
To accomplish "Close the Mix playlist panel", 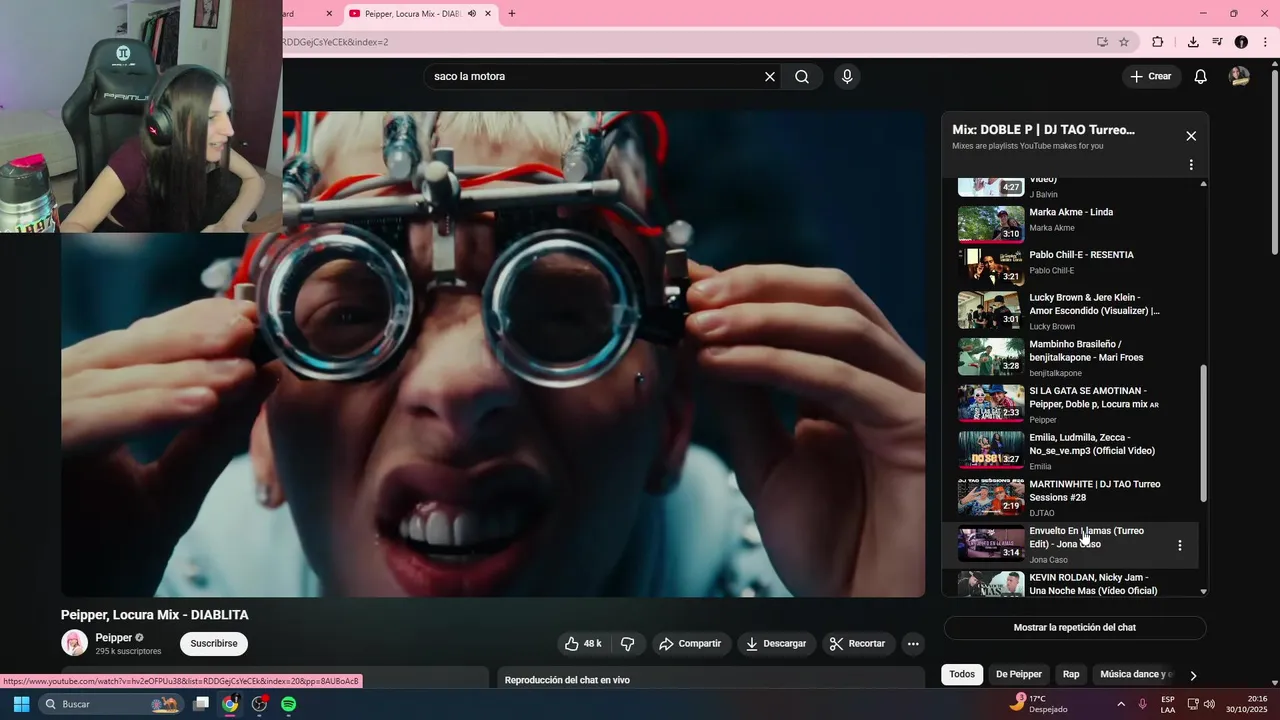I will 1191,136.
